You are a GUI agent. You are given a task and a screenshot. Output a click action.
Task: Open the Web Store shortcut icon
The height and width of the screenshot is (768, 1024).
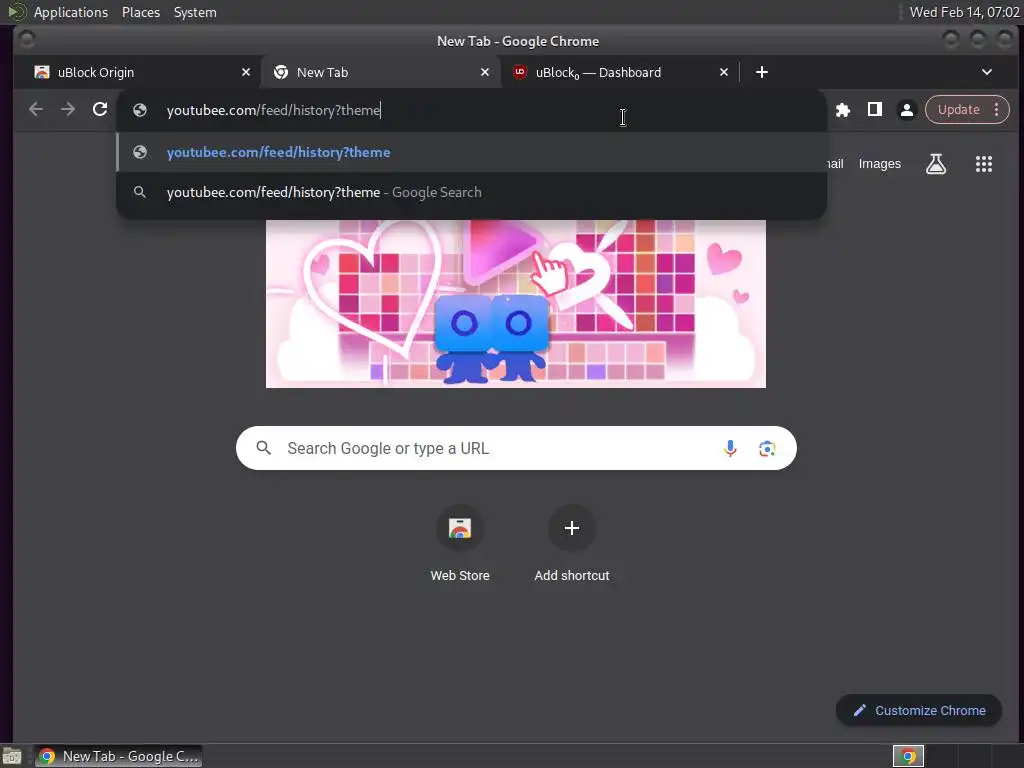coord(460,528)
